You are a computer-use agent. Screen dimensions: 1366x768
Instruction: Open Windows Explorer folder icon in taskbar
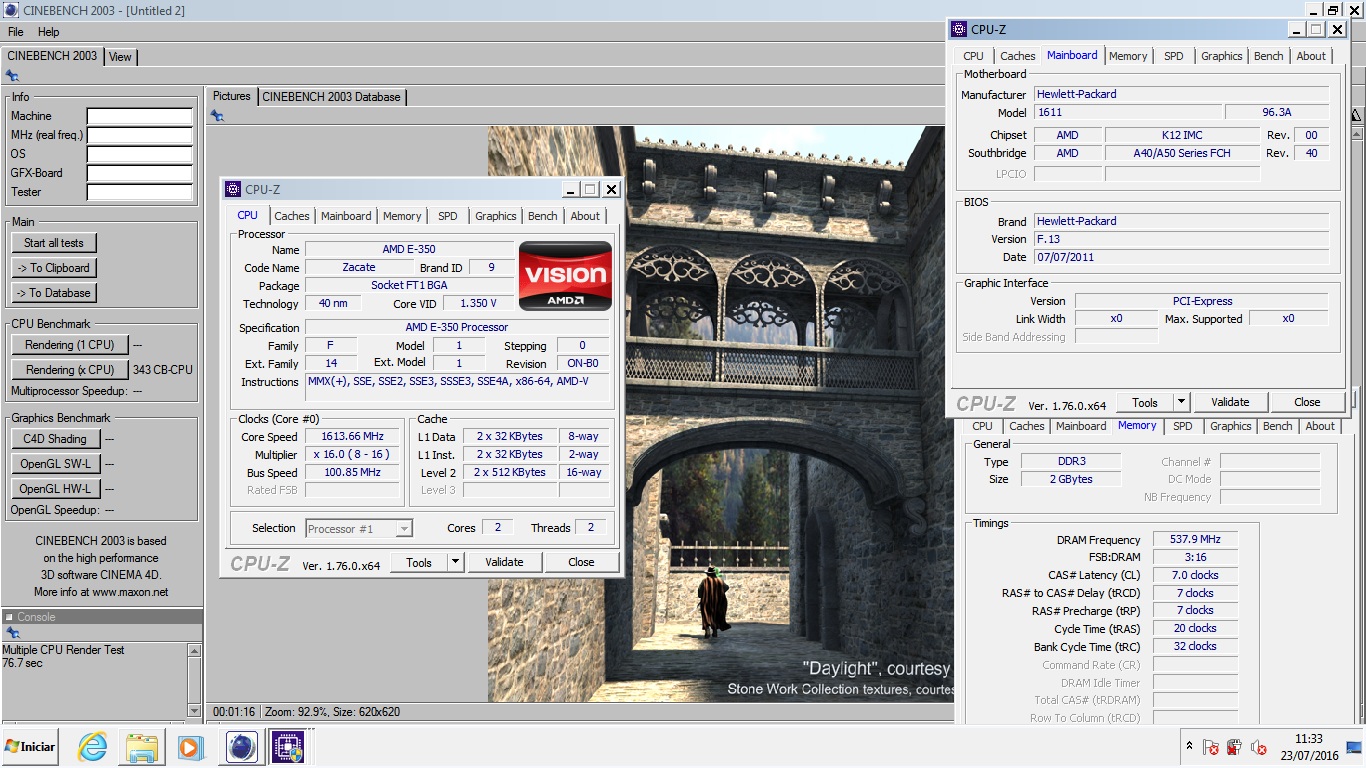141,747
